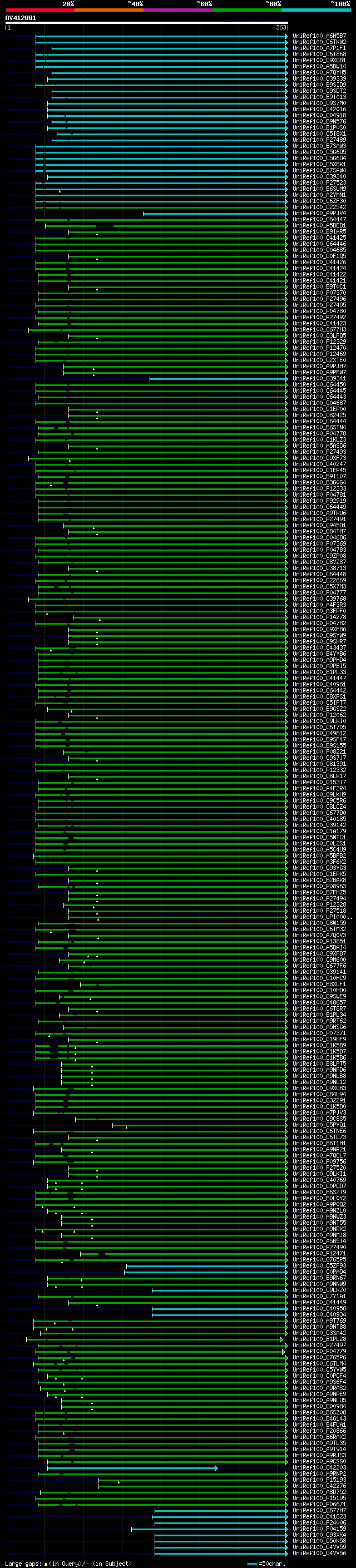This screenshot has width=356, height=1568.
Task: Select the UniRef100_Q84U94 label
Action: (x=319, y=1095)
